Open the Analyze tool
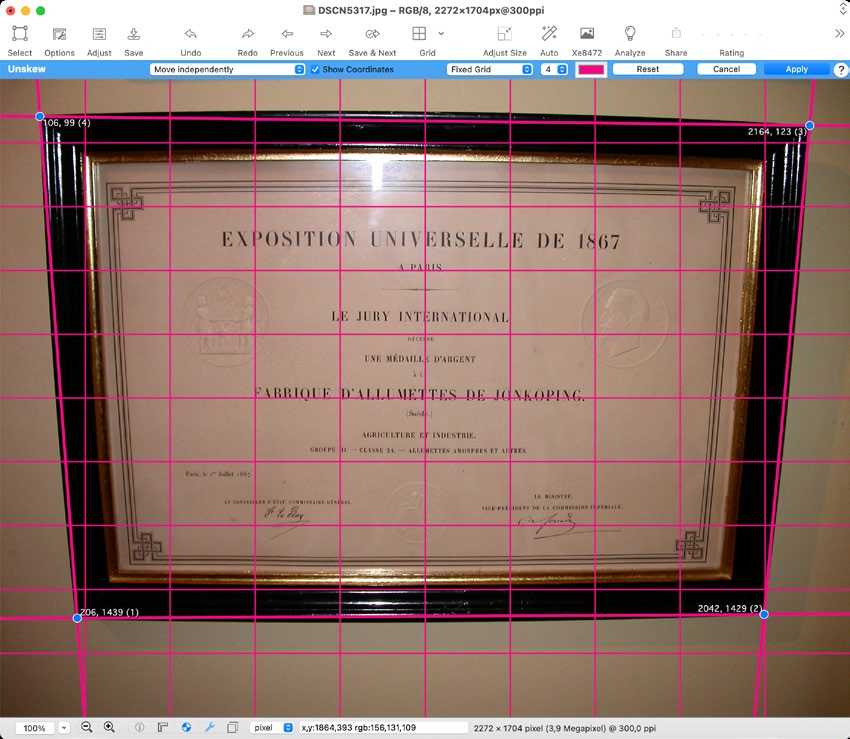Image resolution: width=850 pixels, height=739 pixels. point(629,41)
